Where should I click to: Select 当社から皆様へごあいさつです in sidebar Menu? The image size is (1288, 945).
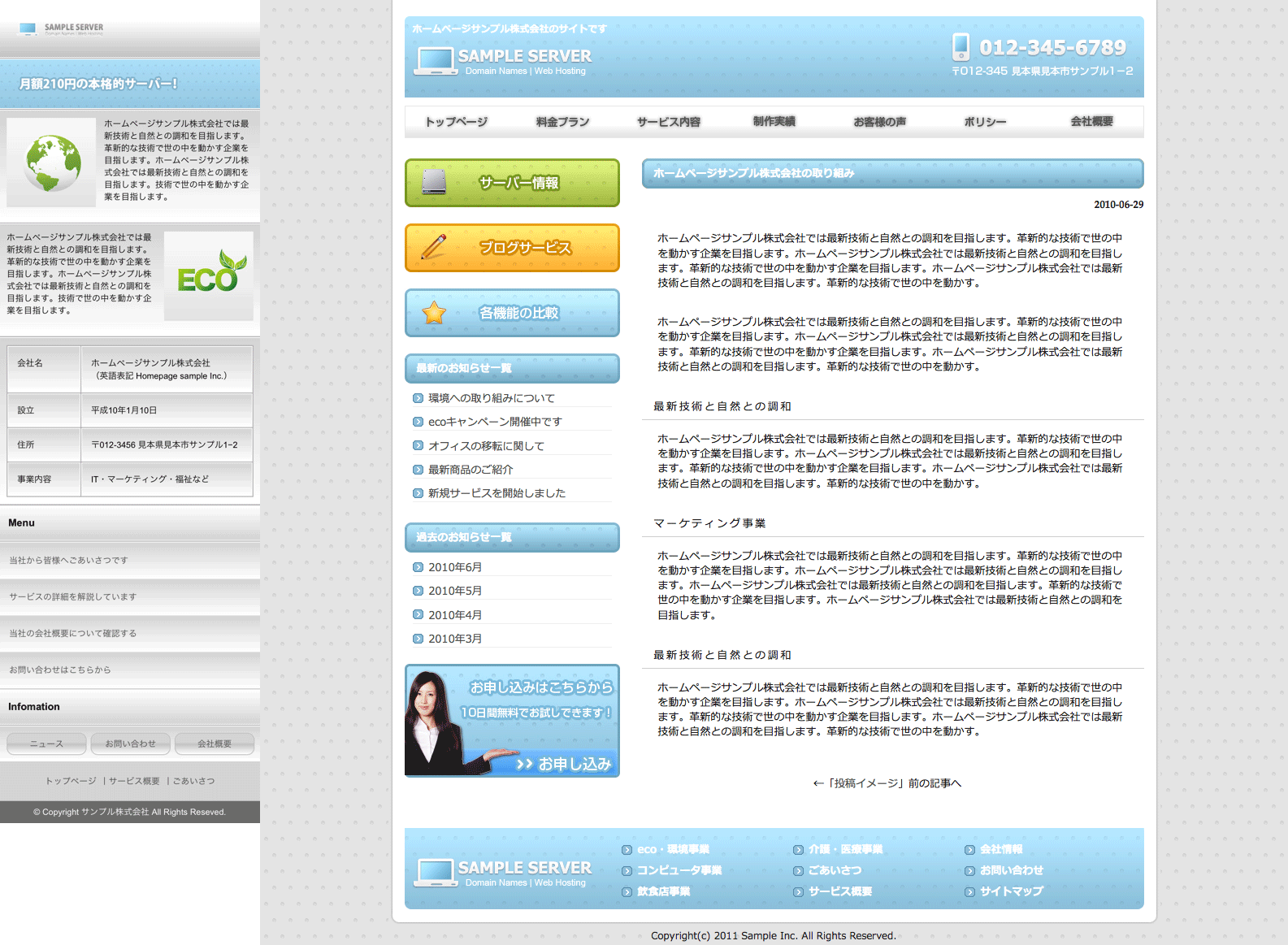coord(68,561)
